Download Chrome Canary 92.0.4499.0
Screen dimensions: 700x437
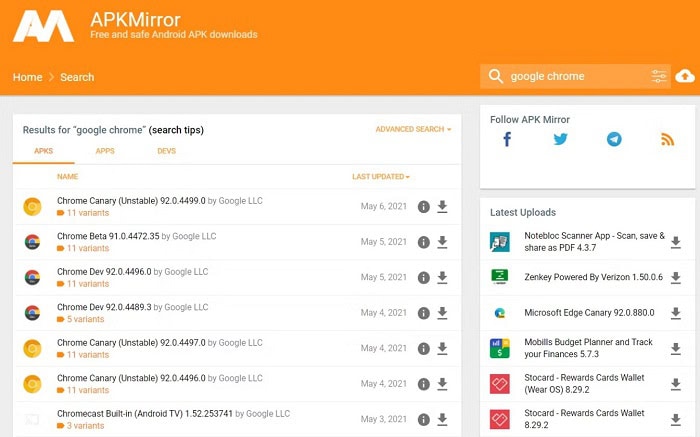coord(442,207)
